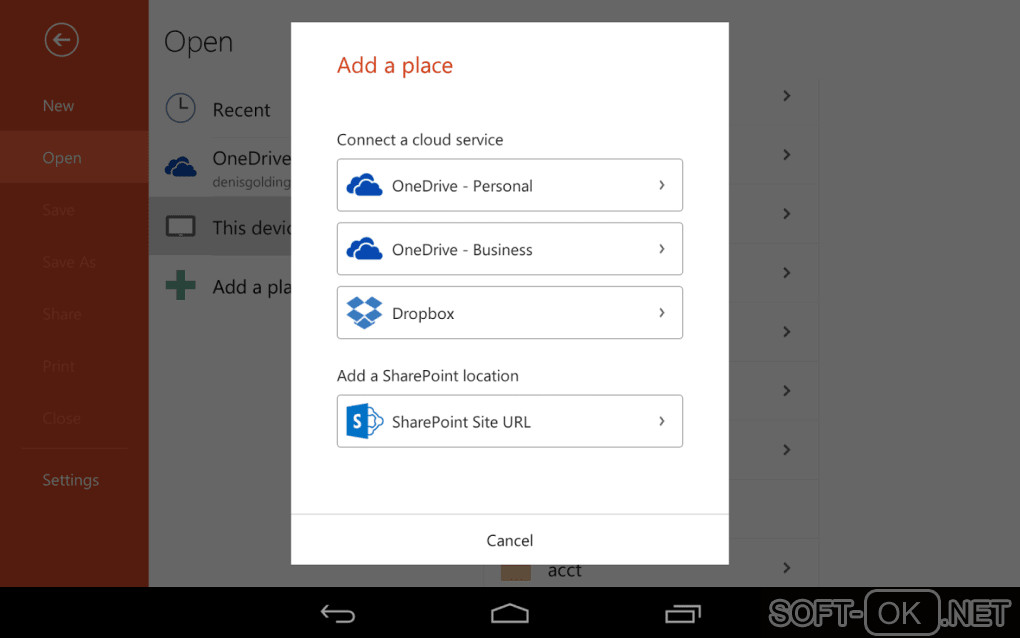Click the OneDrive cloud icon in Open list
This screenshot has height=638, width=1020.
coord(180,167)
